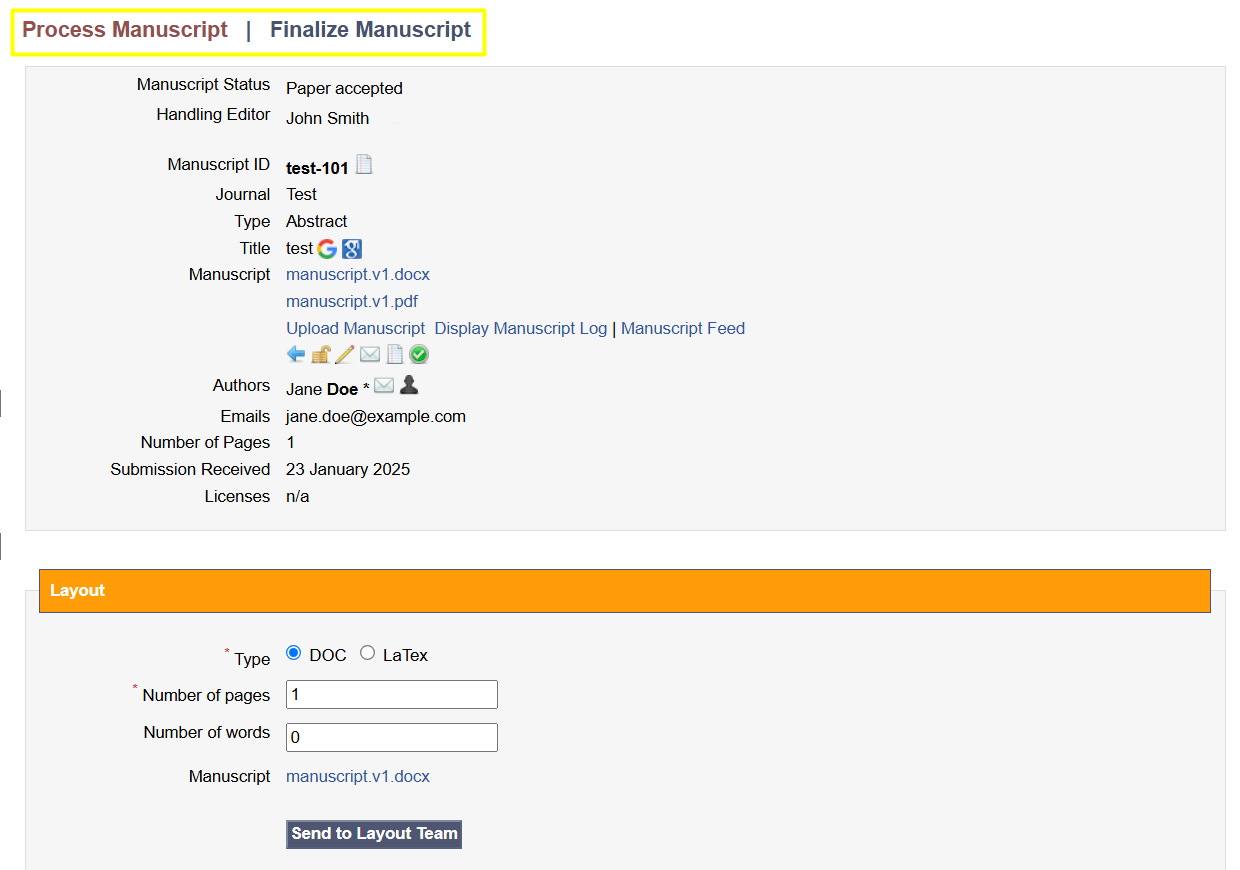Click the Number of pages input field

pyautogui.click(x=391, y=694)
